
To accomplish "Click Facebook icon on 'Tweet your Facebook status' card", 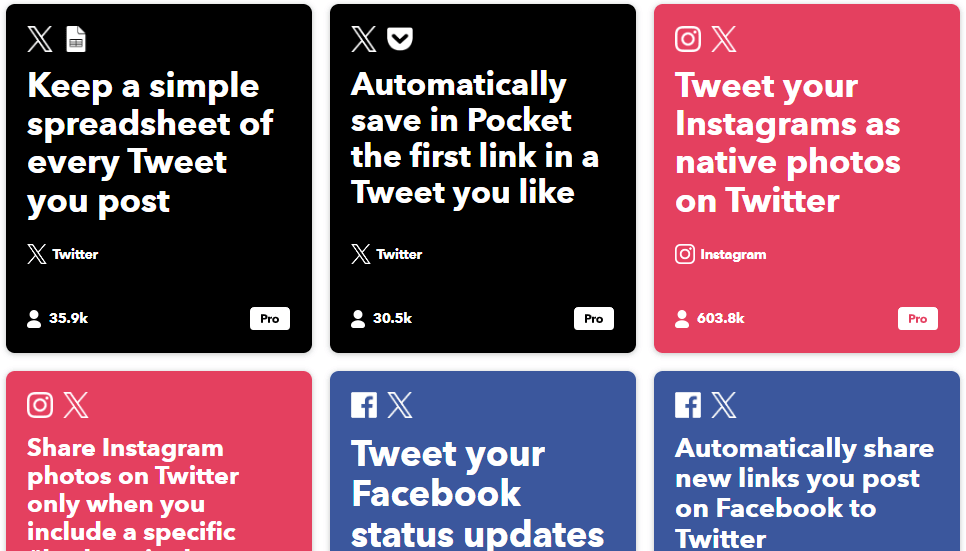I will [363, 405].
